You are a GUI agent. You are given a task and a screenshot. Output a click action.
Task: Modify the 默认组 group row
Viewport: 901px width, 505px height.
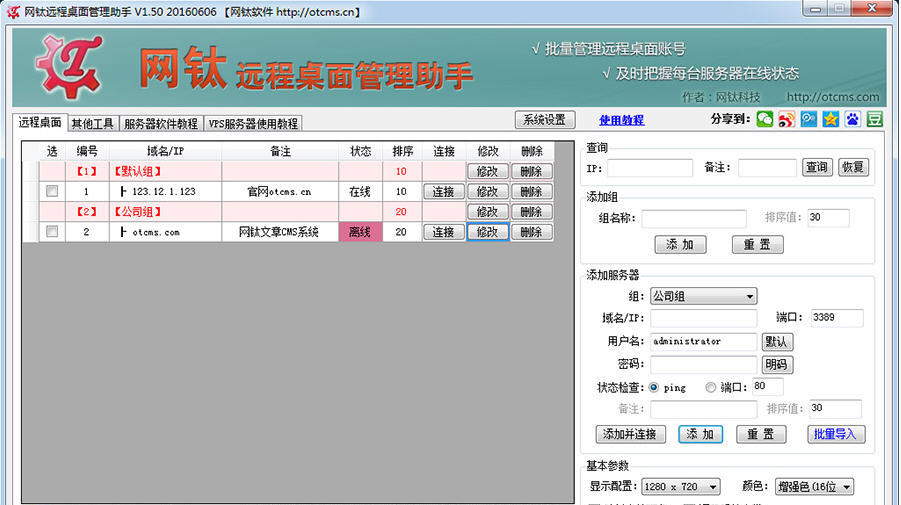click(487, 171)
